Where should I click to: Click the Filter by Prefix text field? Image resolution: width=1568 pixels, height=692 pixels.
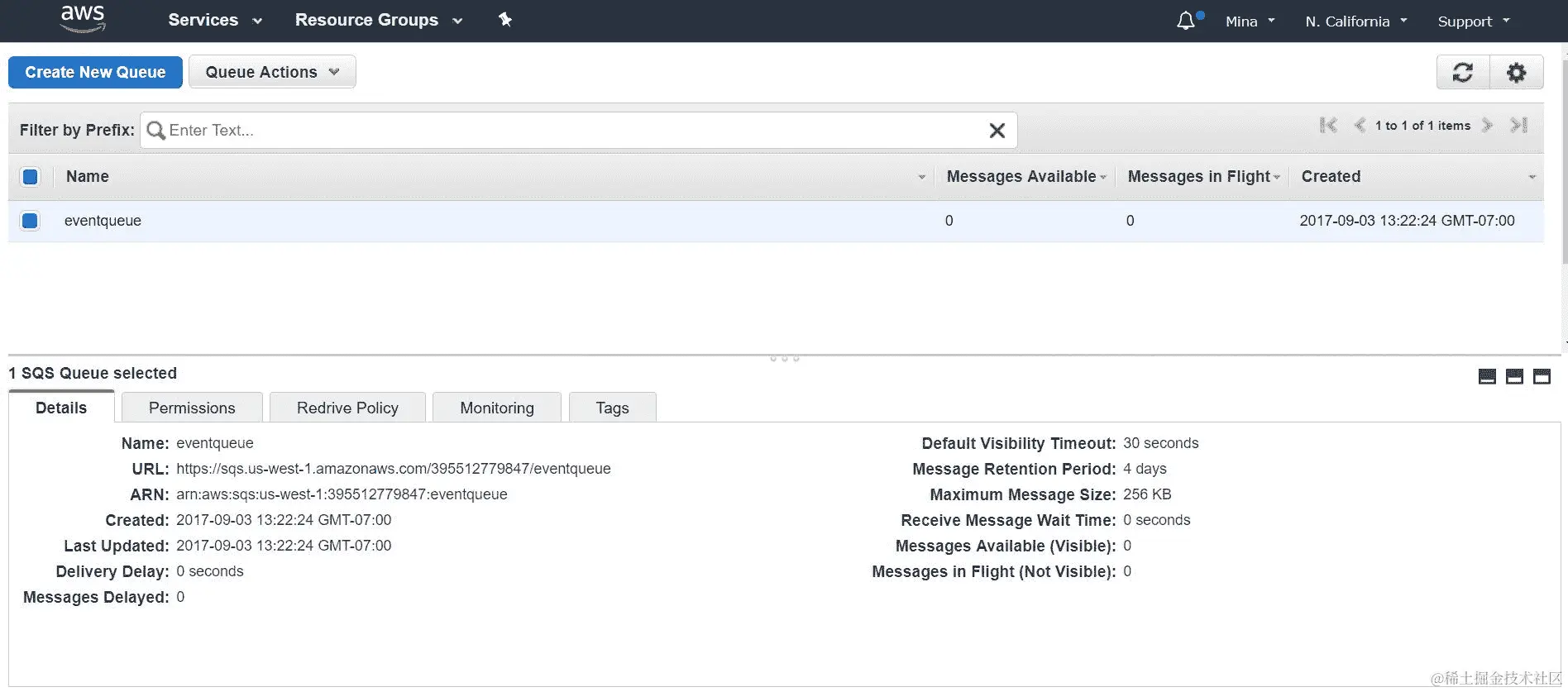pyautogui.click(x=579, y=131)
